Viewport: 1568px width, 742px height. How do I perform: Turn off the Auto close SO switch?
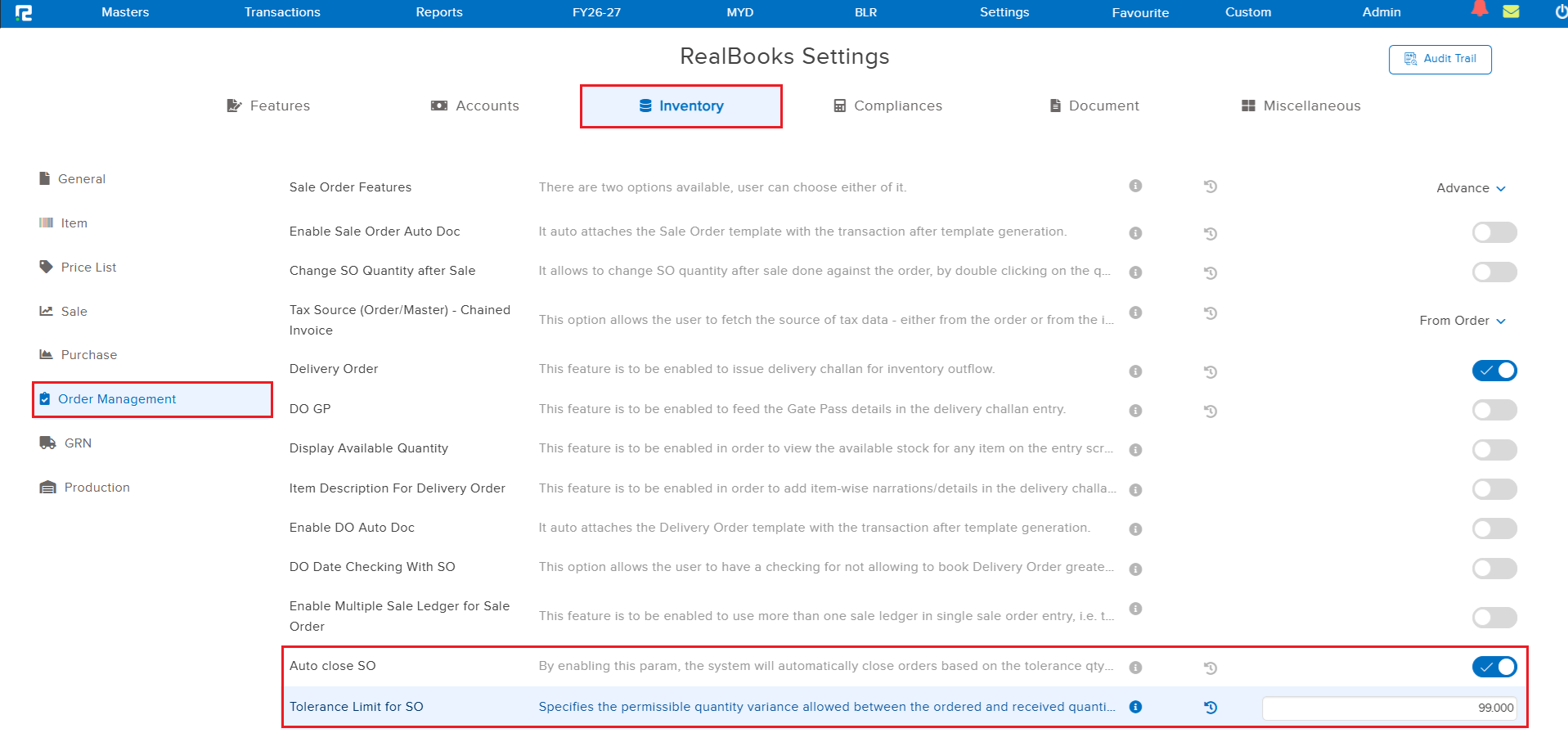tap(1494, 667)
